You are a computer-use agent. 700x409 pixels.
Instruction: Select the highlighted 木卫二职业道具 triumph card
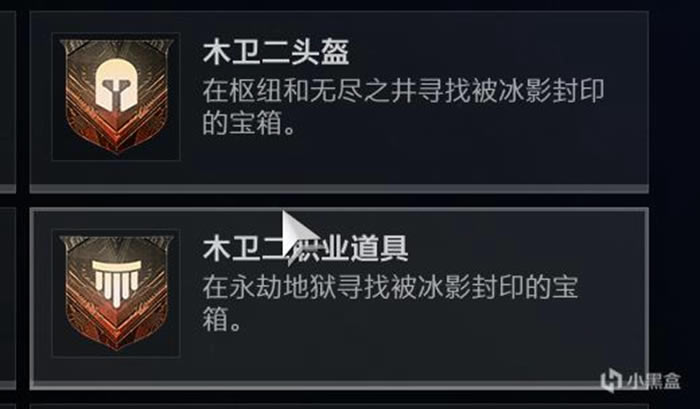click(x=339, y=298)
